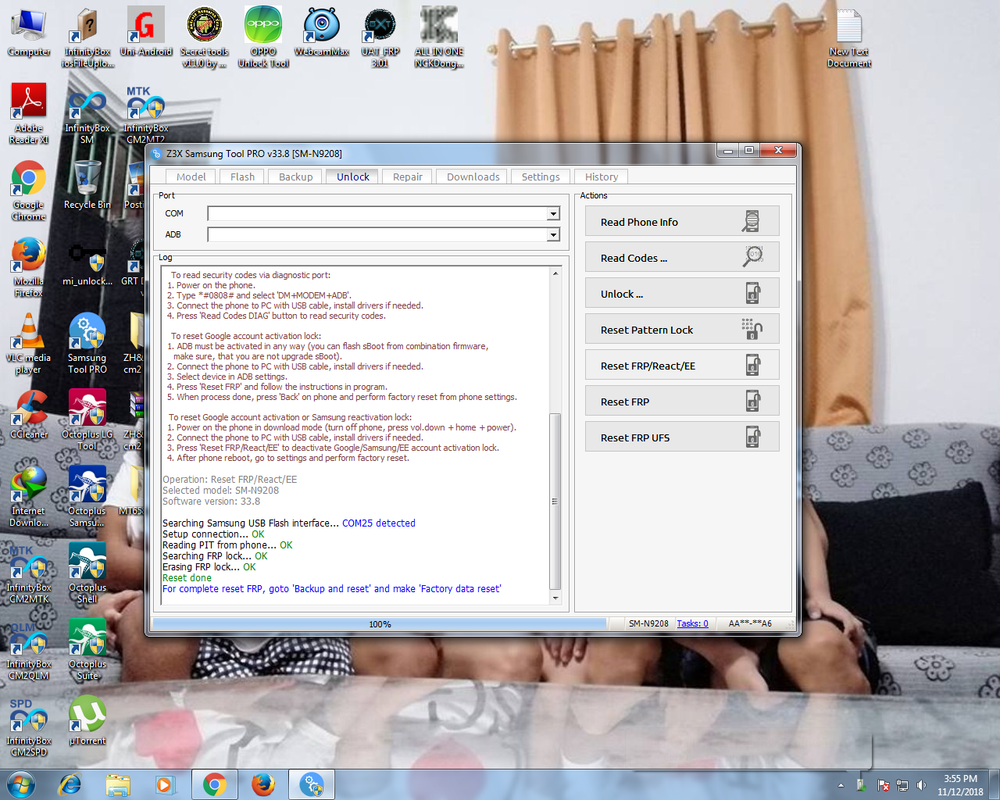The width and height of the screenshot is (1000, 800).
Task: Click the Reset FRP UFS button
Action: coord(682,437)
